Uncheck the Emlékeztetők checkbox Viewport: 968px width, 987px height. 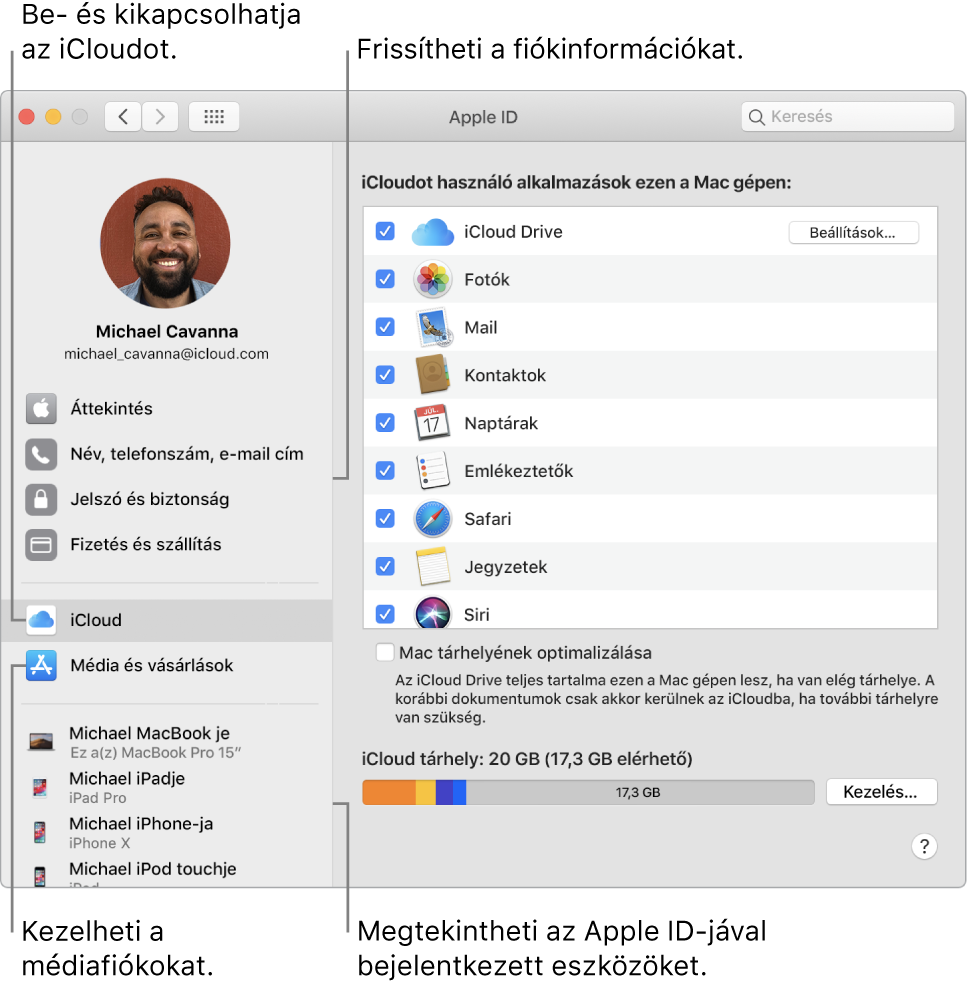point(385,470)
